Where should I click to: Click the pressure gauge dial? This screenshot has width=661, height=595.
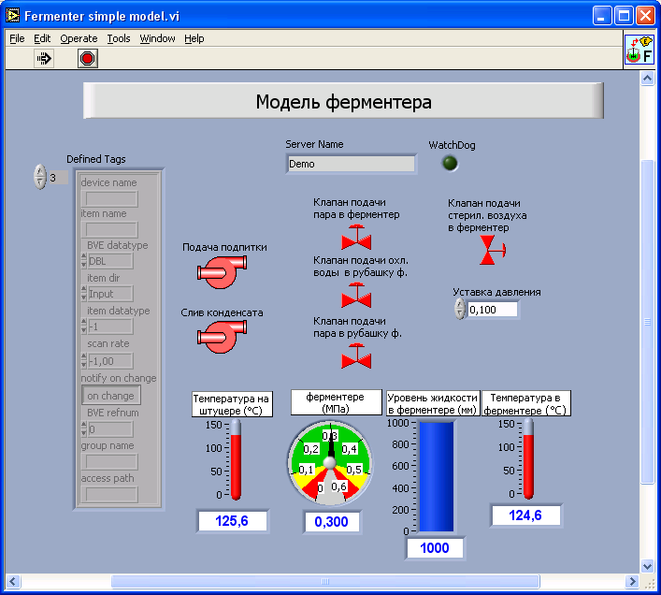(330, 463)
